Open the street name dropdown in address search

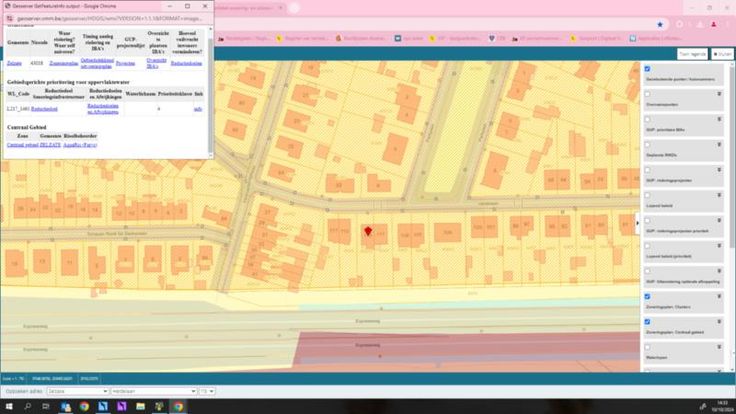pos(152,391)
